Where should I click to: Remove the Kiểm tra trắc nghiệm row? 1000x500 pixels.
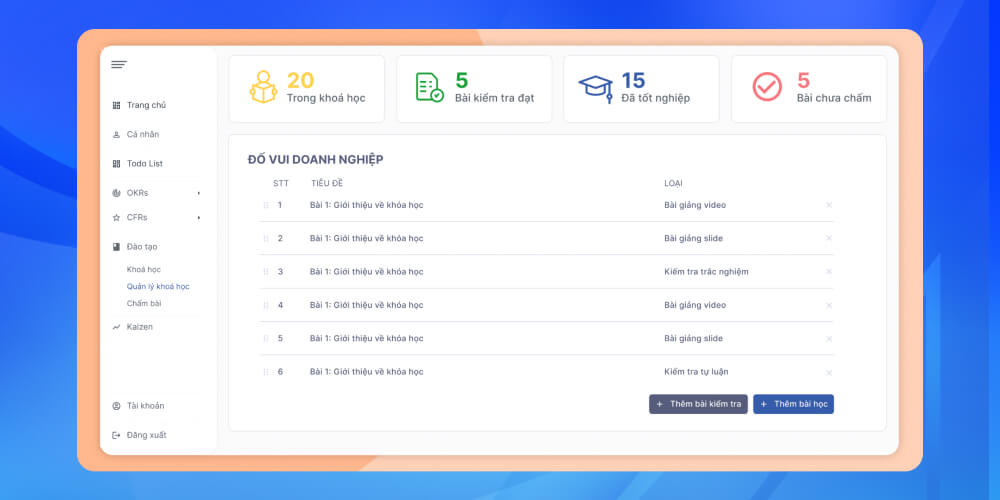(829, 272)
